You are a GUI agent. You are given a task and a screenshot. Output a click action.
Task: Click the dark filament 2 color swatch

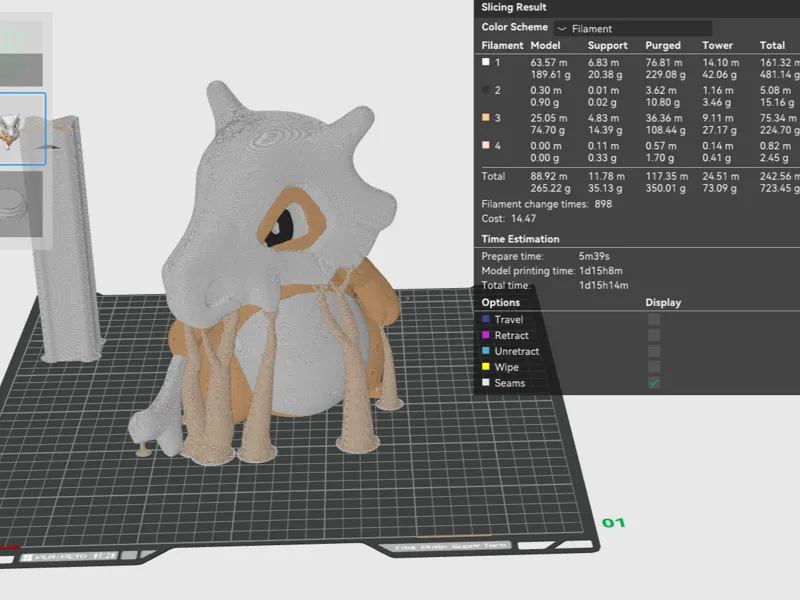[486, 90]
